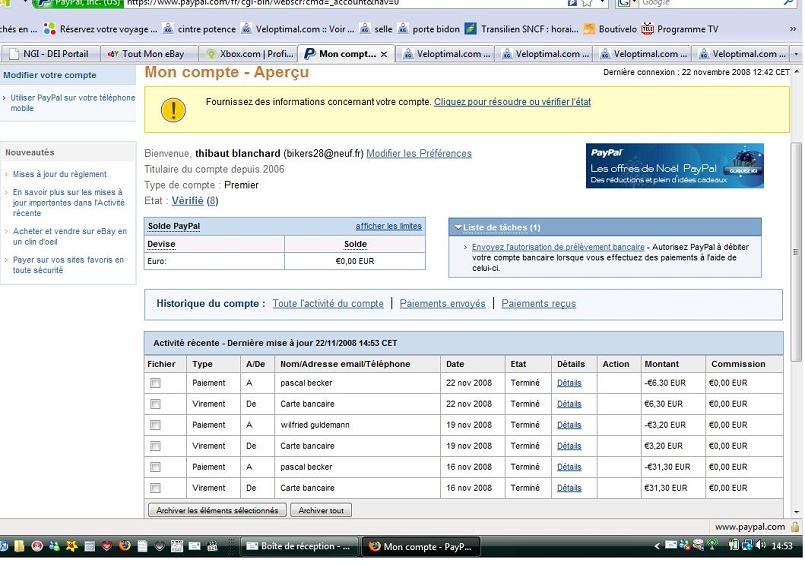Click the volume speaker tray icon
805x565 pixels.
[759, 546]
